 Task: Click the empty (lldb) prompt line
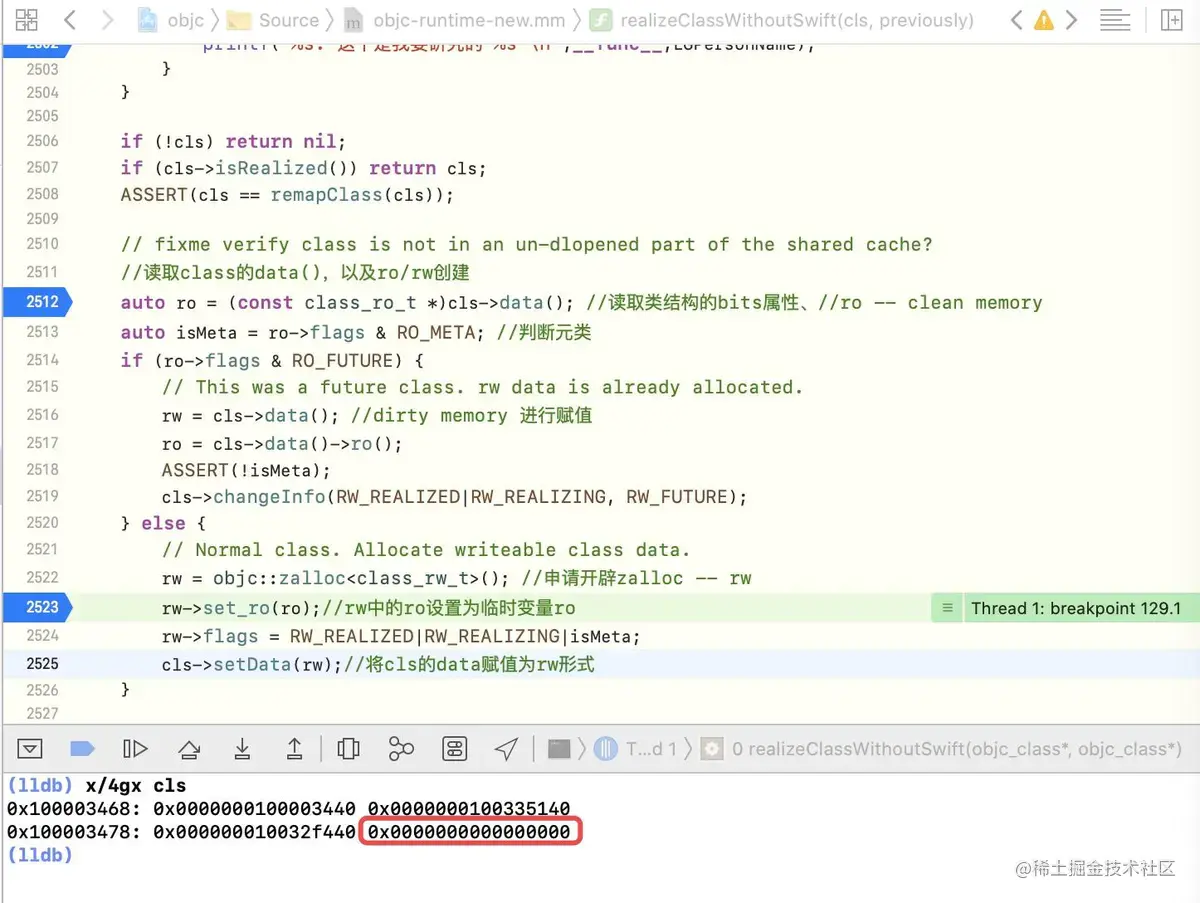point(40,855)
